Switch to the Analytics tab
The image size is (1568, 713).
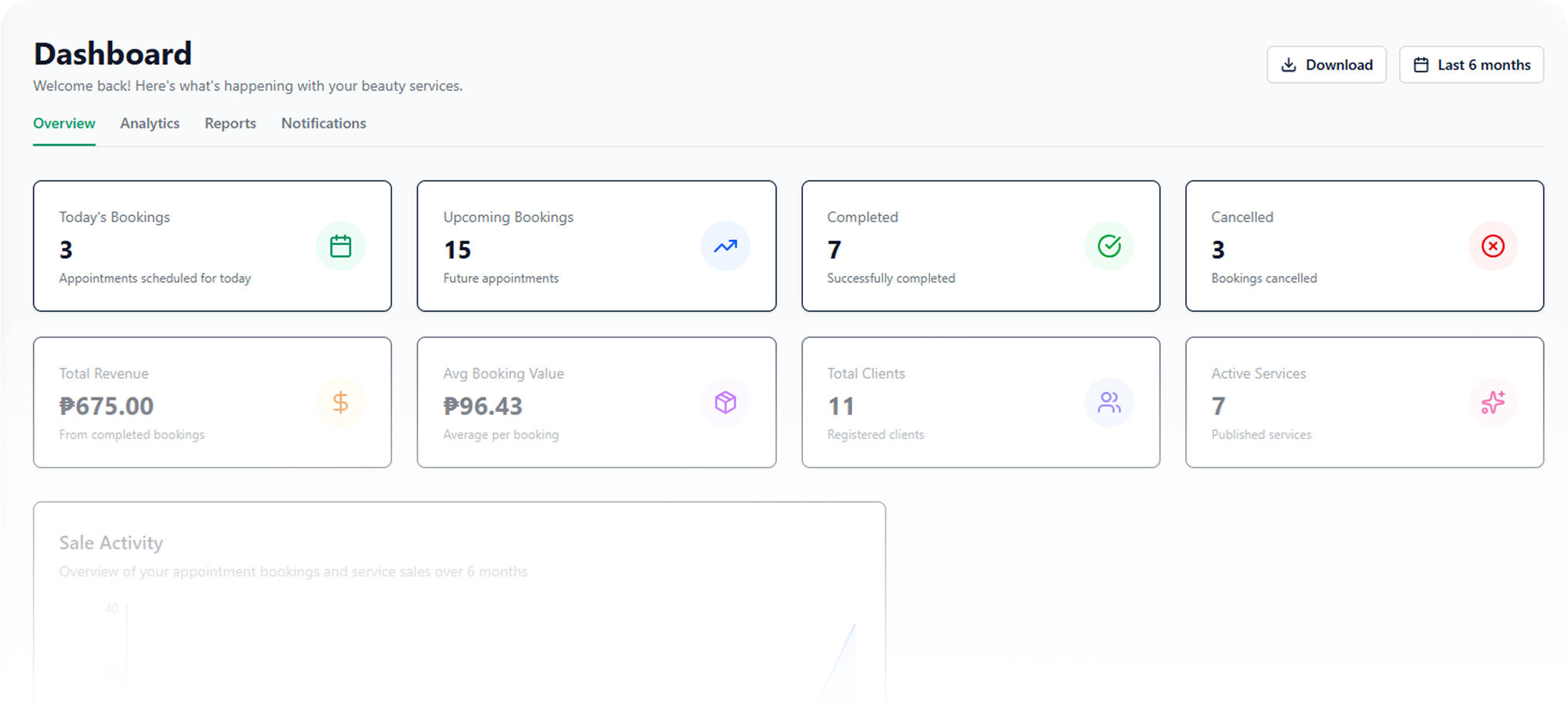click(x=150, y=123)
